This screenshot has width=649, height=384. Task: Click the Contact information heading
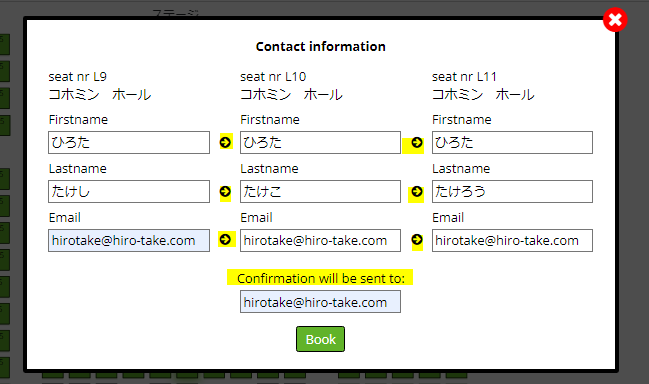click(320, 46)
